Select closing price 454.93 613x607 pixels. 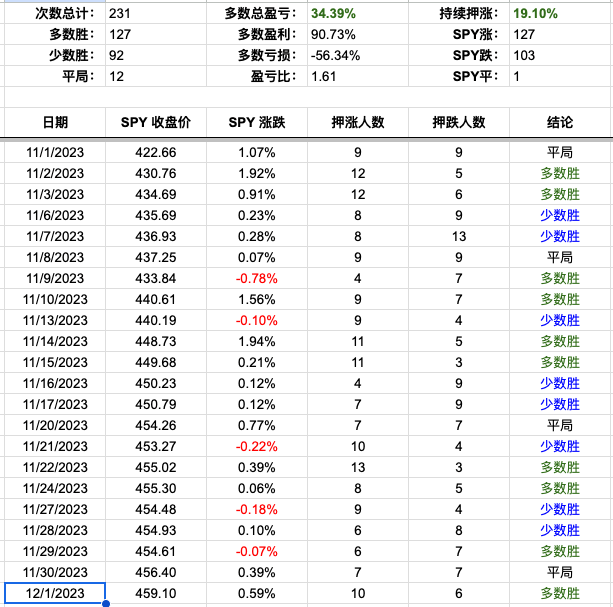[x=156, y=530]
